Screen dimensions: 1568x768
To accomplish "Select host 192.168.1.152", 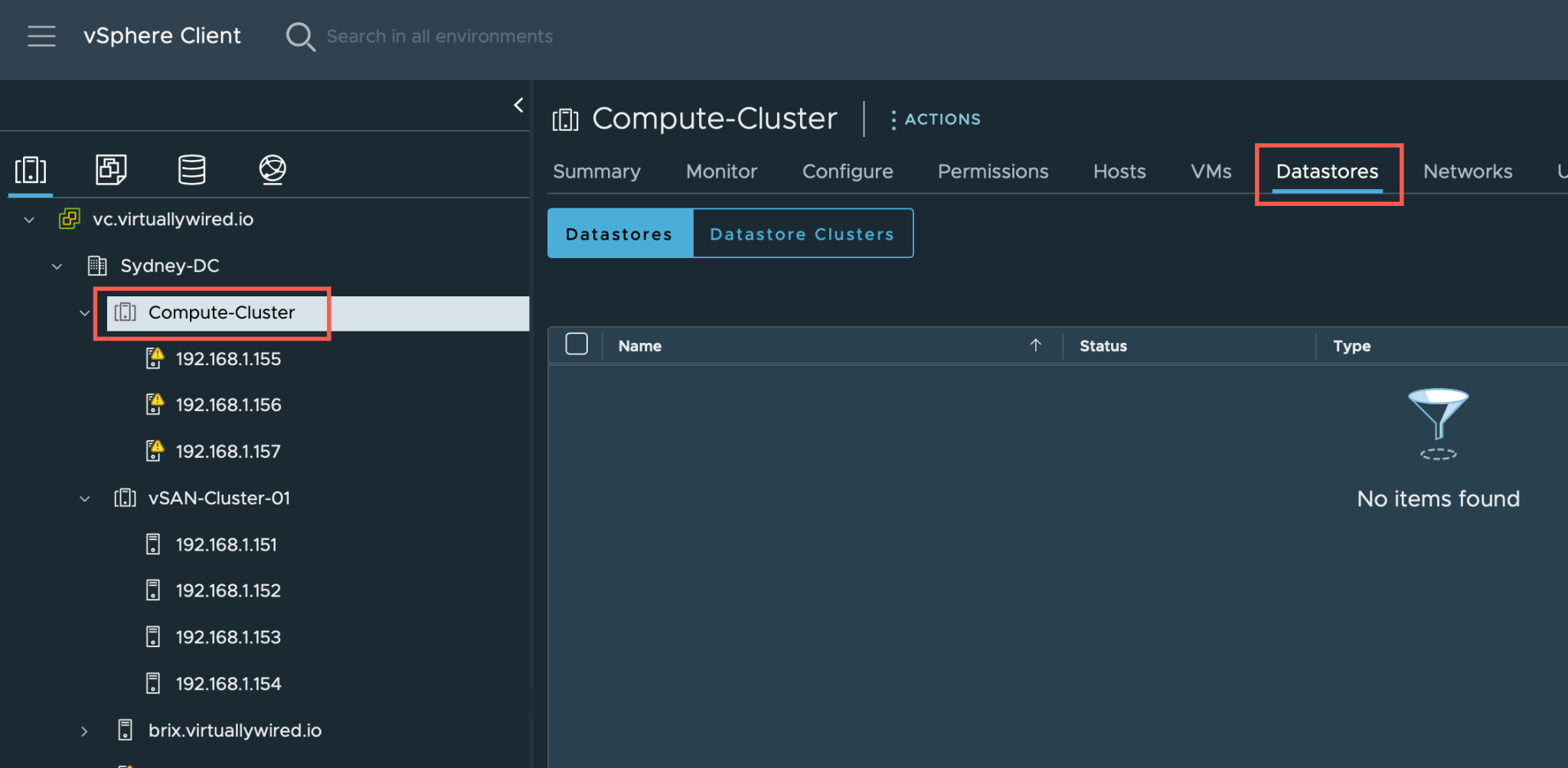I will pos(228,590).
